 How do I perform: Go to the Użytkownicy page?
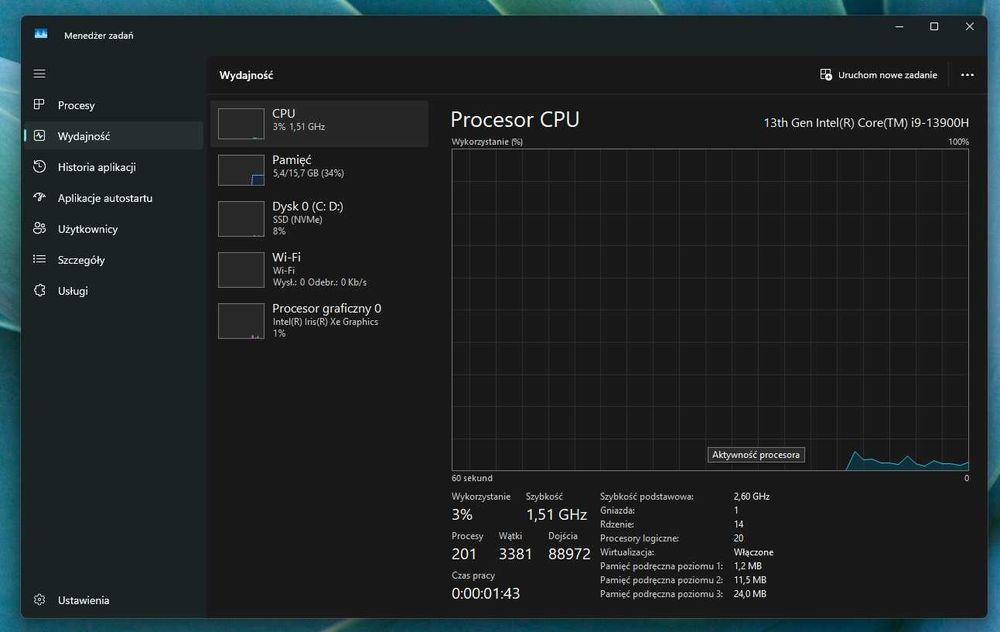point(114,228)
